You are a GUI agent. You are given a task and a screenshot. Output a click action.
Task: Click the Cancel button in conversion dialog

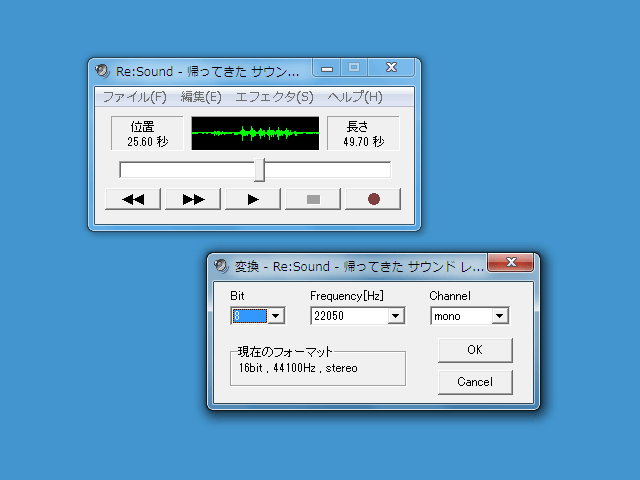pyautogui.click(x=475, y=382)
